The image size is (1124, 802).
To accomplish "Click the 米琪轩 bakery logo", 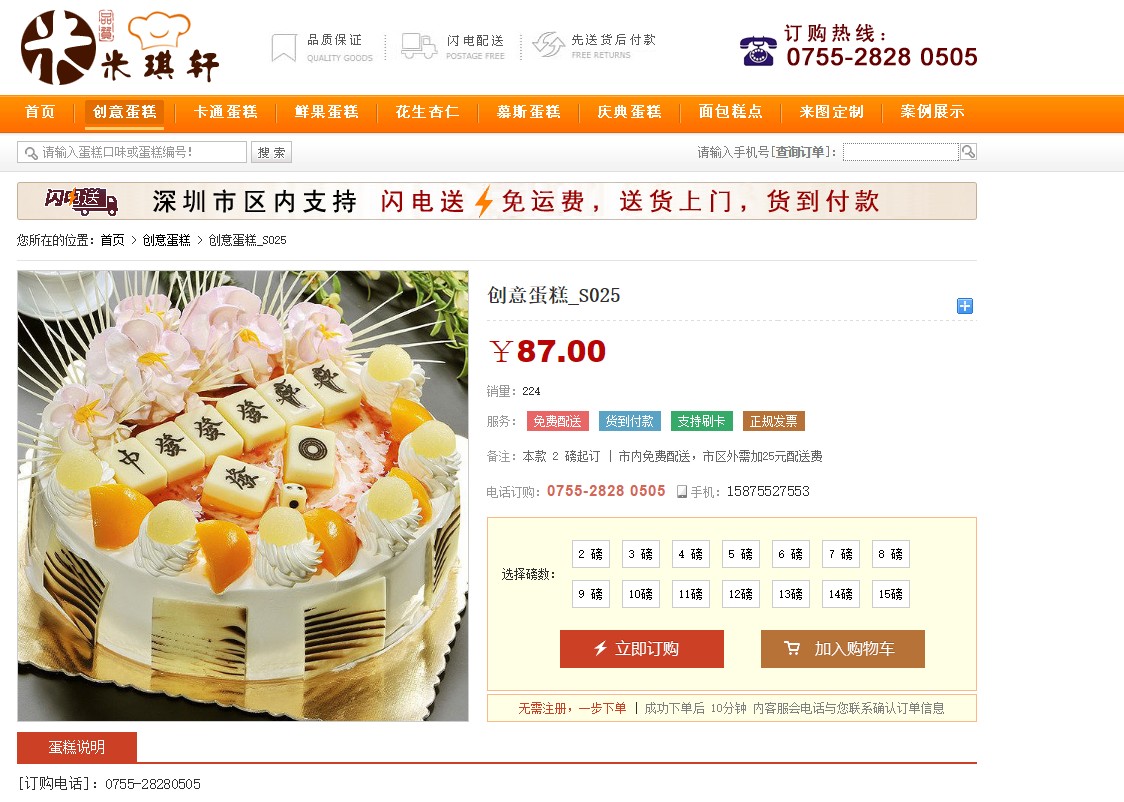I will [x=120, y=47].
